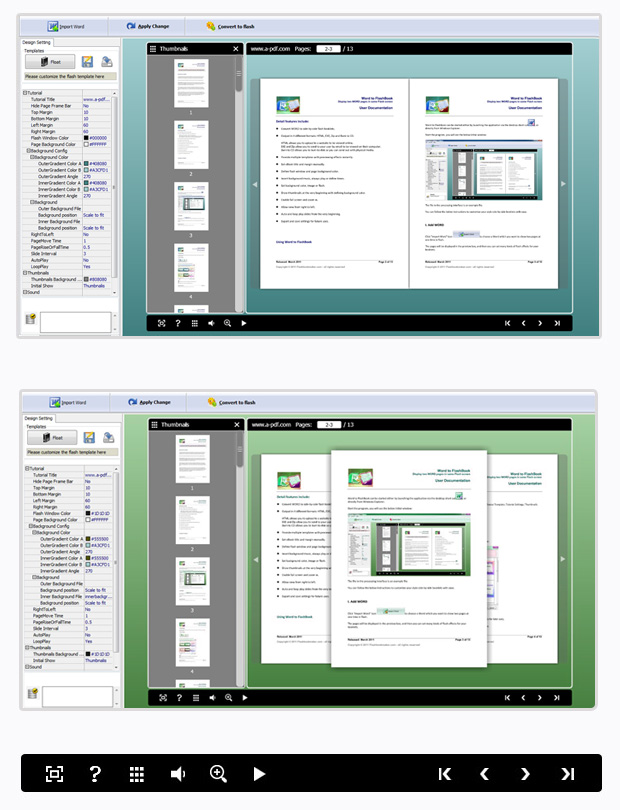Click zoom magnifier in teal window toolbar
620x810 pixels.
[x=227, y=323]
